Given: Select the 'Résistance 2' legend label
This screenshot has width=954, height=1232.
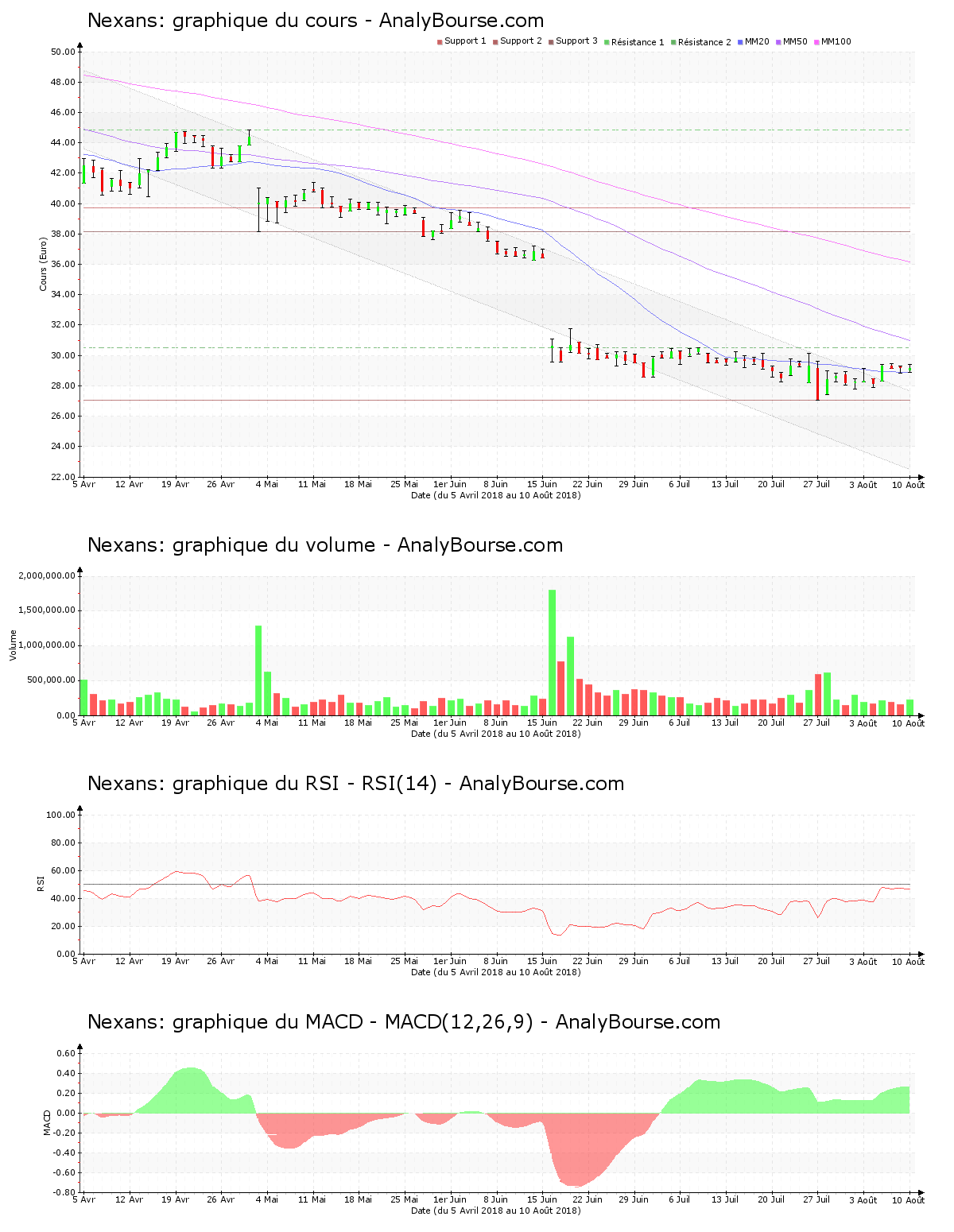Looking at the screenshot, I should pos(704,42).
